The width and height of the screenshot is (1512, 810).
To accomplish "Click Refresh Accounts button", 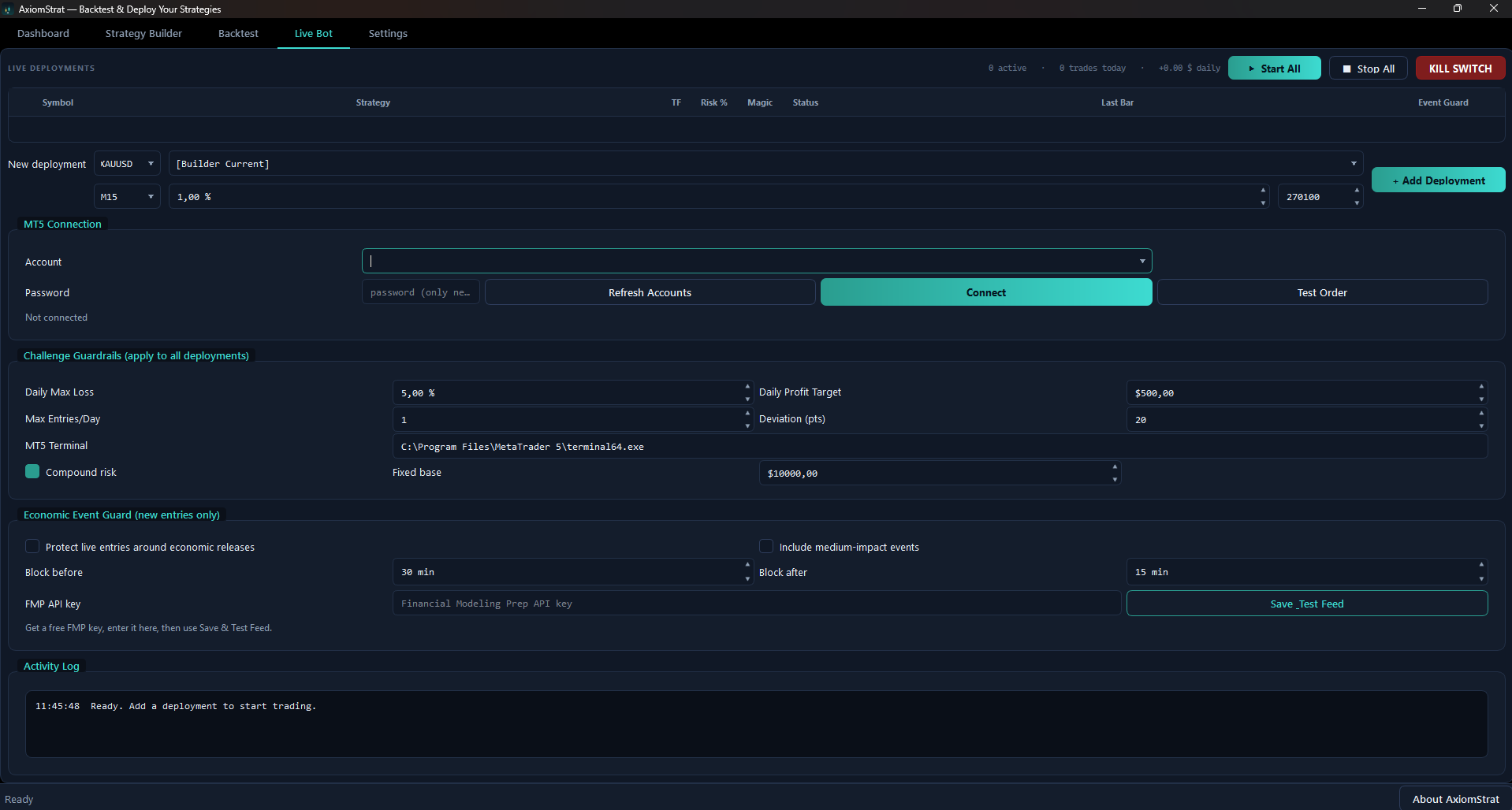I will tap(650, 292).
